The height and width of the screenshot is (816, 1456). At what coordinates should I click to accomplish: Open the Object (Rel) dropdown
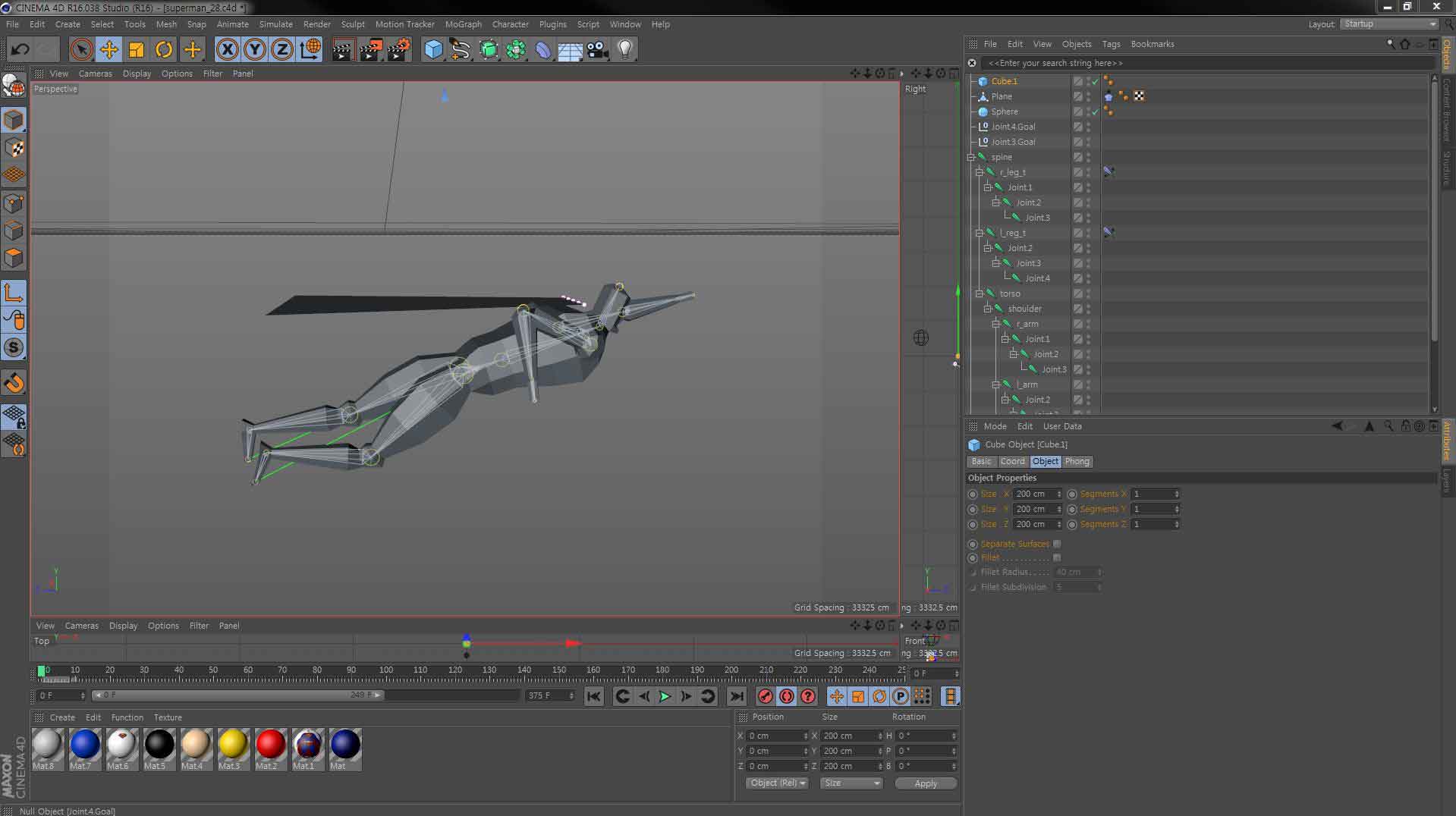[x=778, y=783]
